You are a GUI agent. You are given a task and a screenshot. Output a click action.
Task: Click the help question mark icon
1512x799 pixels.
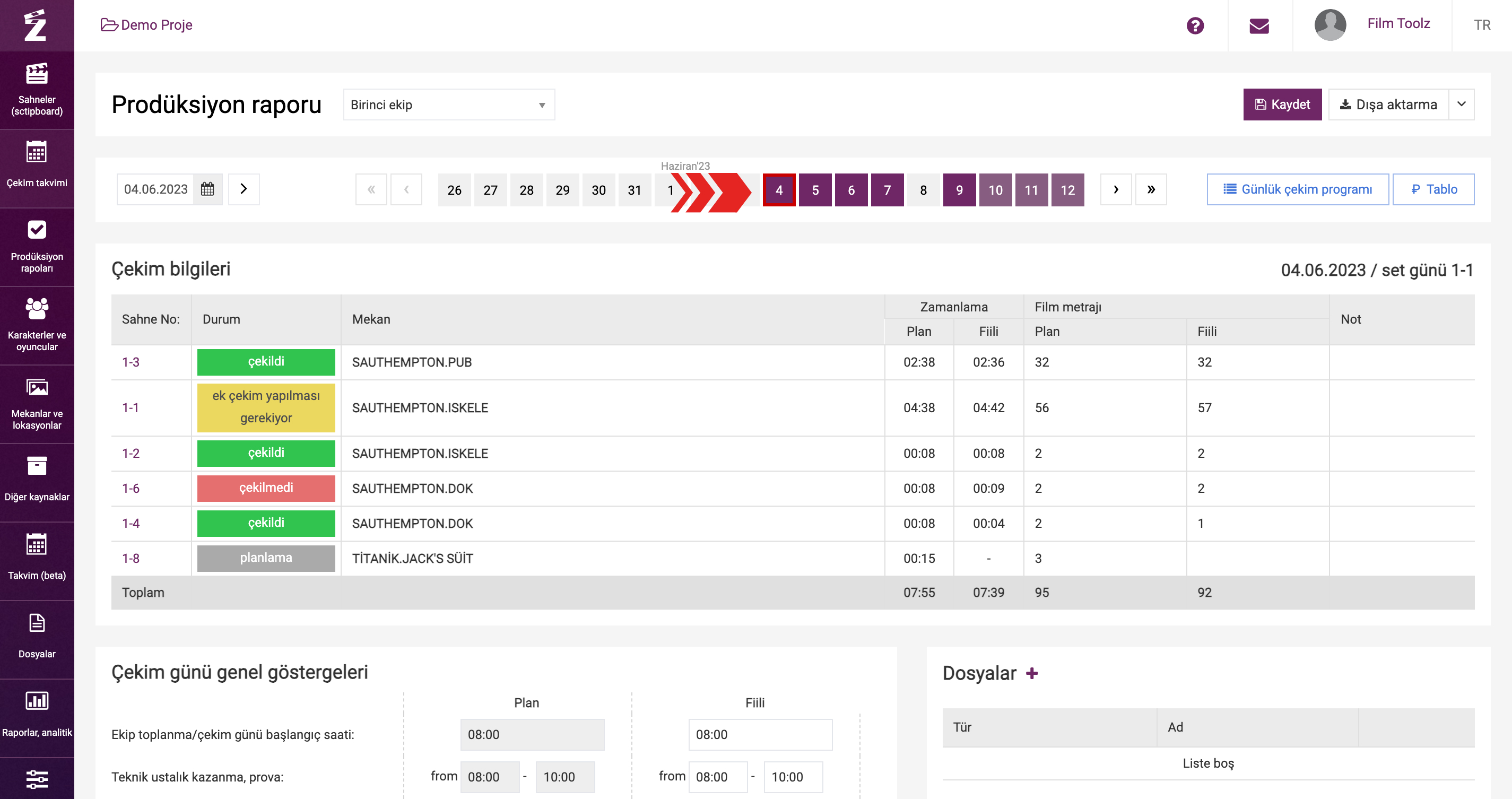coord(1195,26)
